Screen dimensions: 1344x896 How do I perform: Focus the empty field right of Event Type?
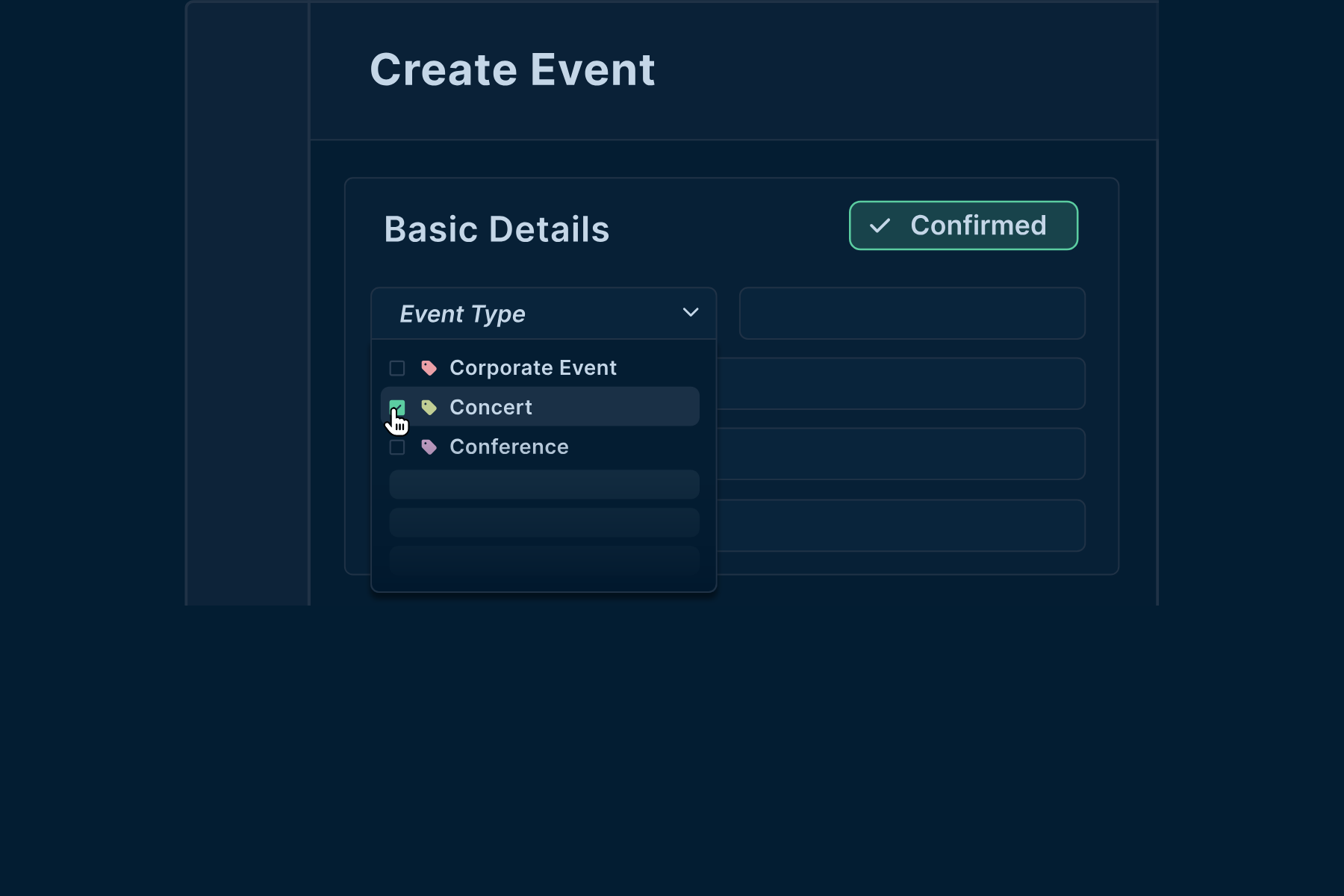(912, 314)
